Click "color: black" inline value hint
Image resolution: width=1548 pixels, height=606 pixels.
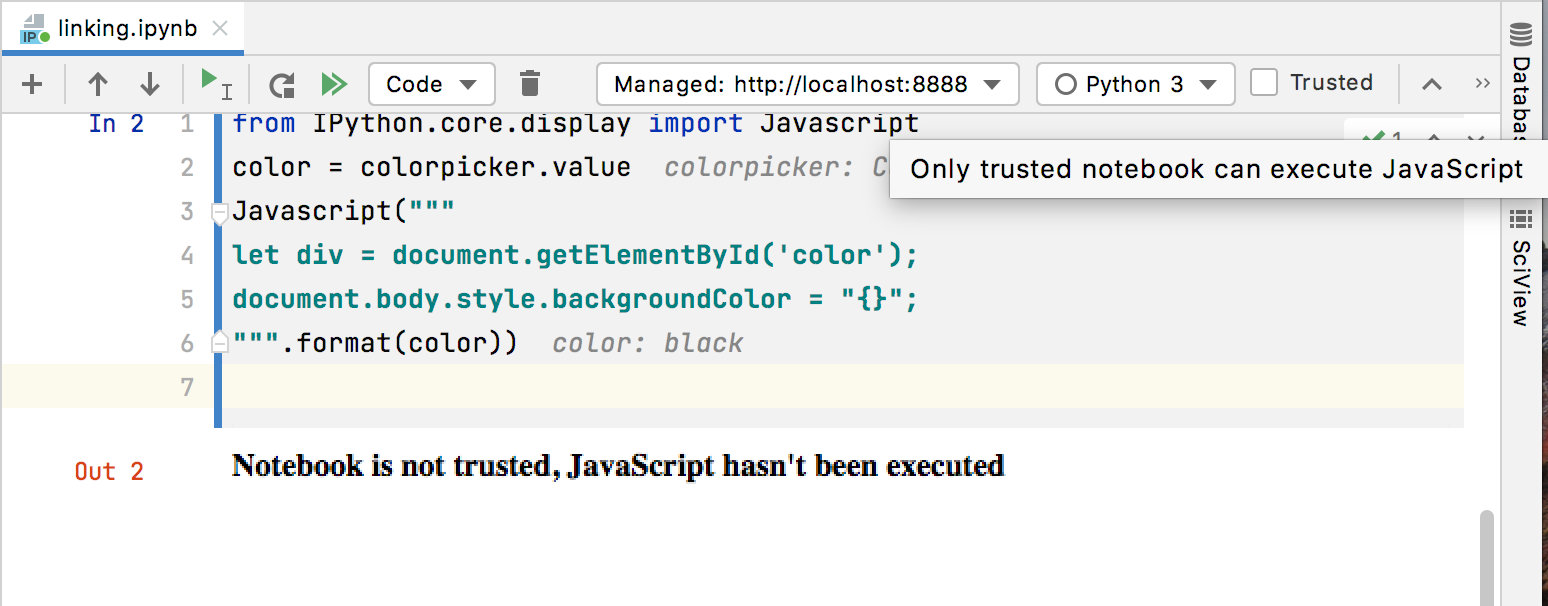(x=647, y=344)
